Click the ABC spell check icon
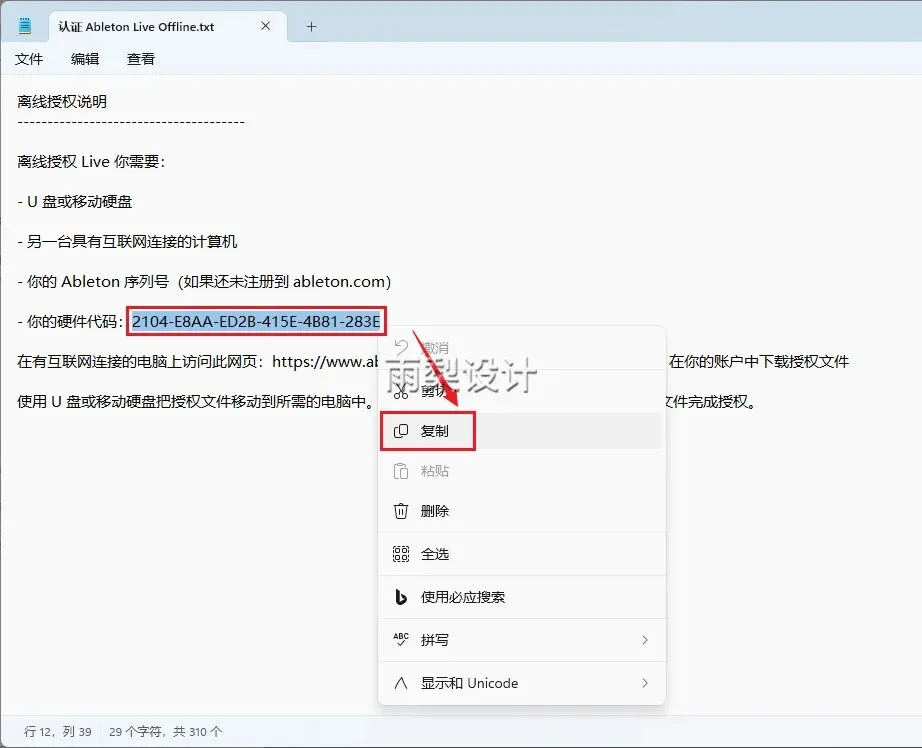The width and height of the screenshot is (922, 748). 400,639
